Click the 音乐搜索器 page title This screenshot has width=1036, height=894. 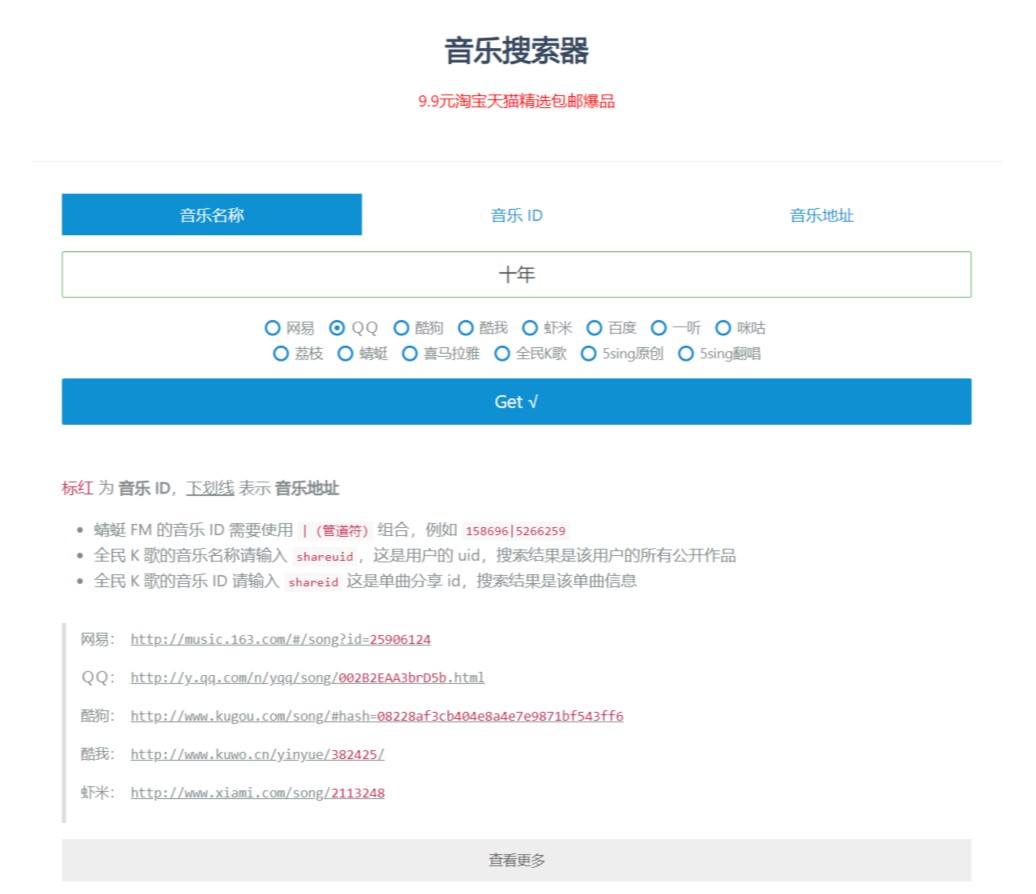point(516,51)
